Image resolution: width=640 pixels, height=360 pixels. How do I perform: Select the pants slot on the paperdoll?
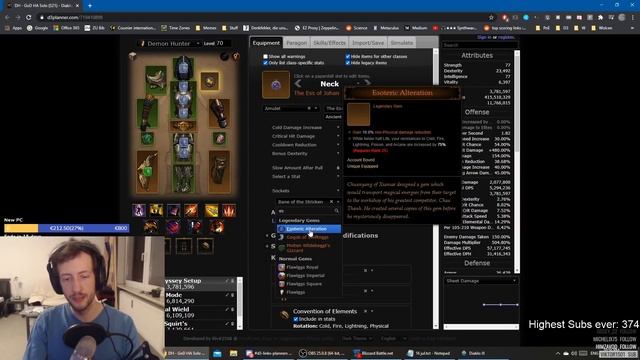[183, 148]
